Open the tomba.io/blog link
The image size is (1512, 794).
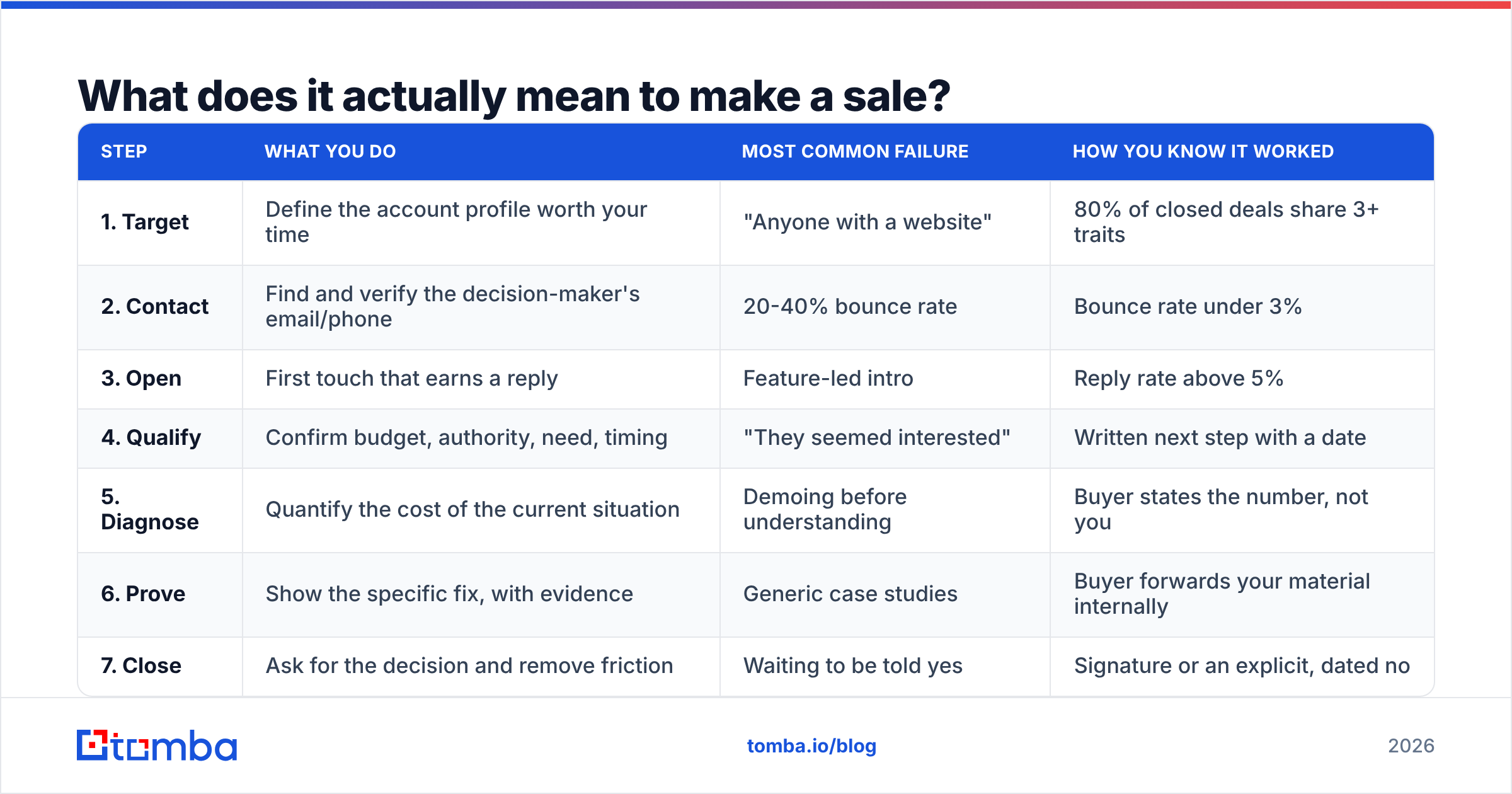[x=811, y=746]
